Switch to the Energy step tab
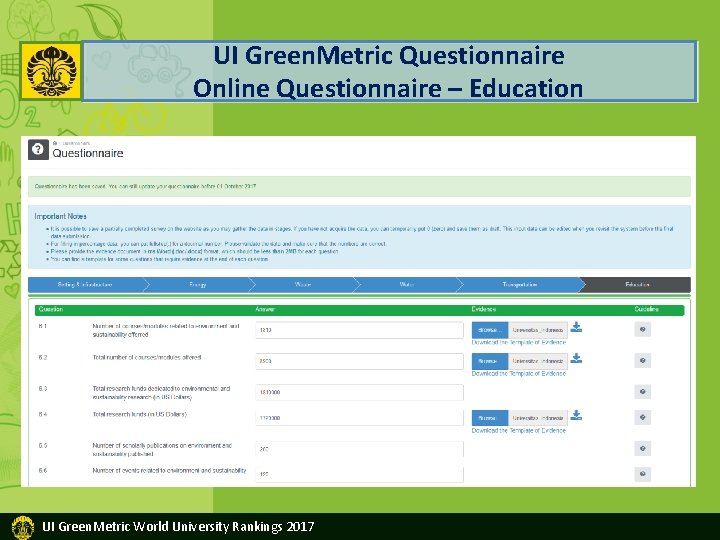 [x=198, y=285]
